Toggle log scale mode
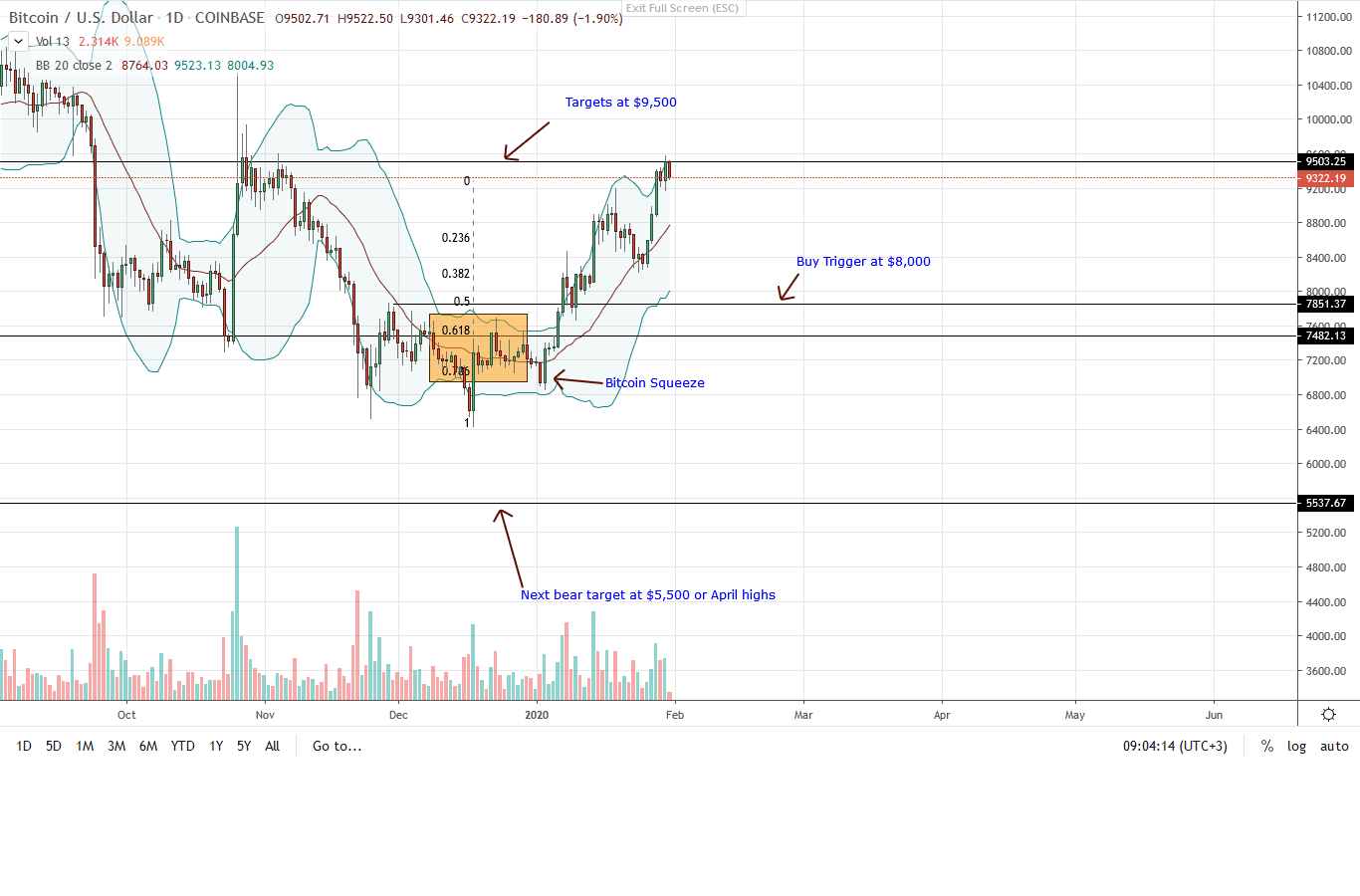The width and height of the screenshot is (1360, 896). click(1296, 746)
